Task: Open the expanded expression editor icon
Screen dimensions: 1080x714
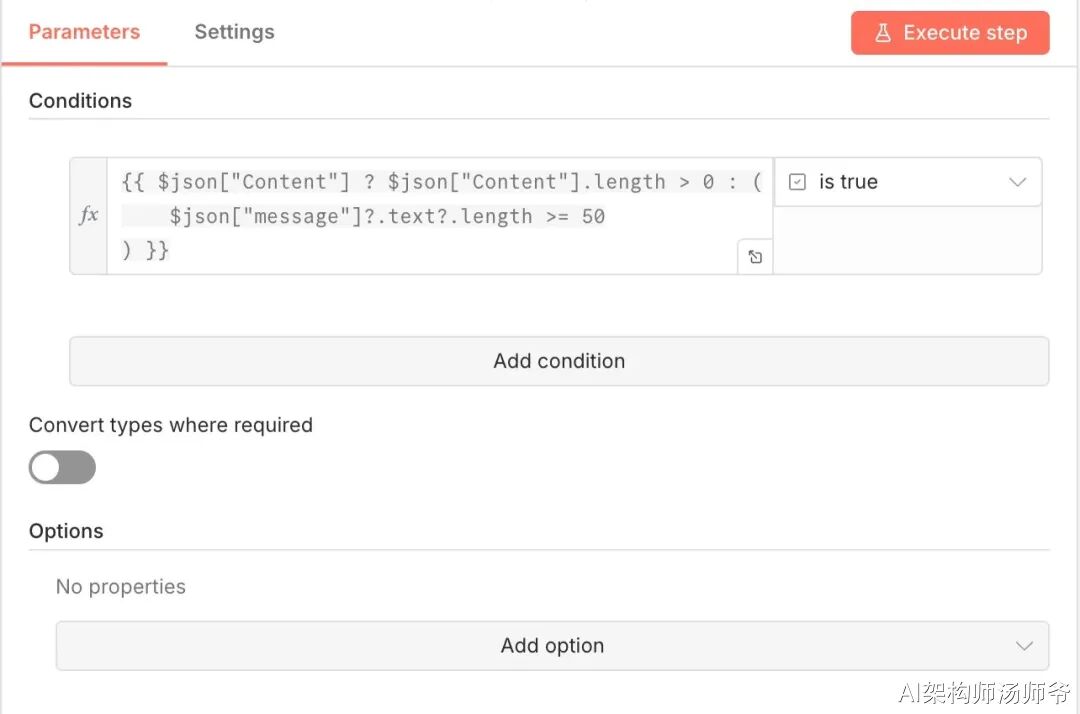Action: 755,257
